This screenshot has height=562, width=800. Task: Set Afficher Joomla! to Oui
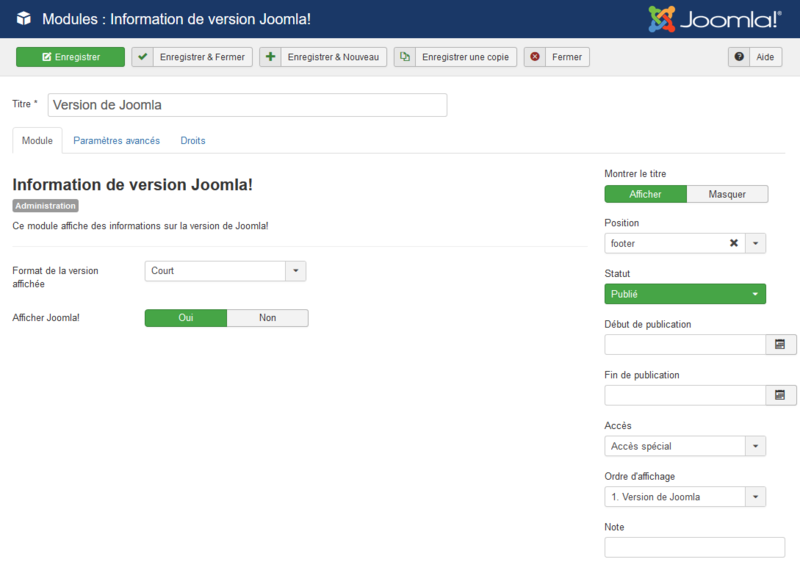186,318
